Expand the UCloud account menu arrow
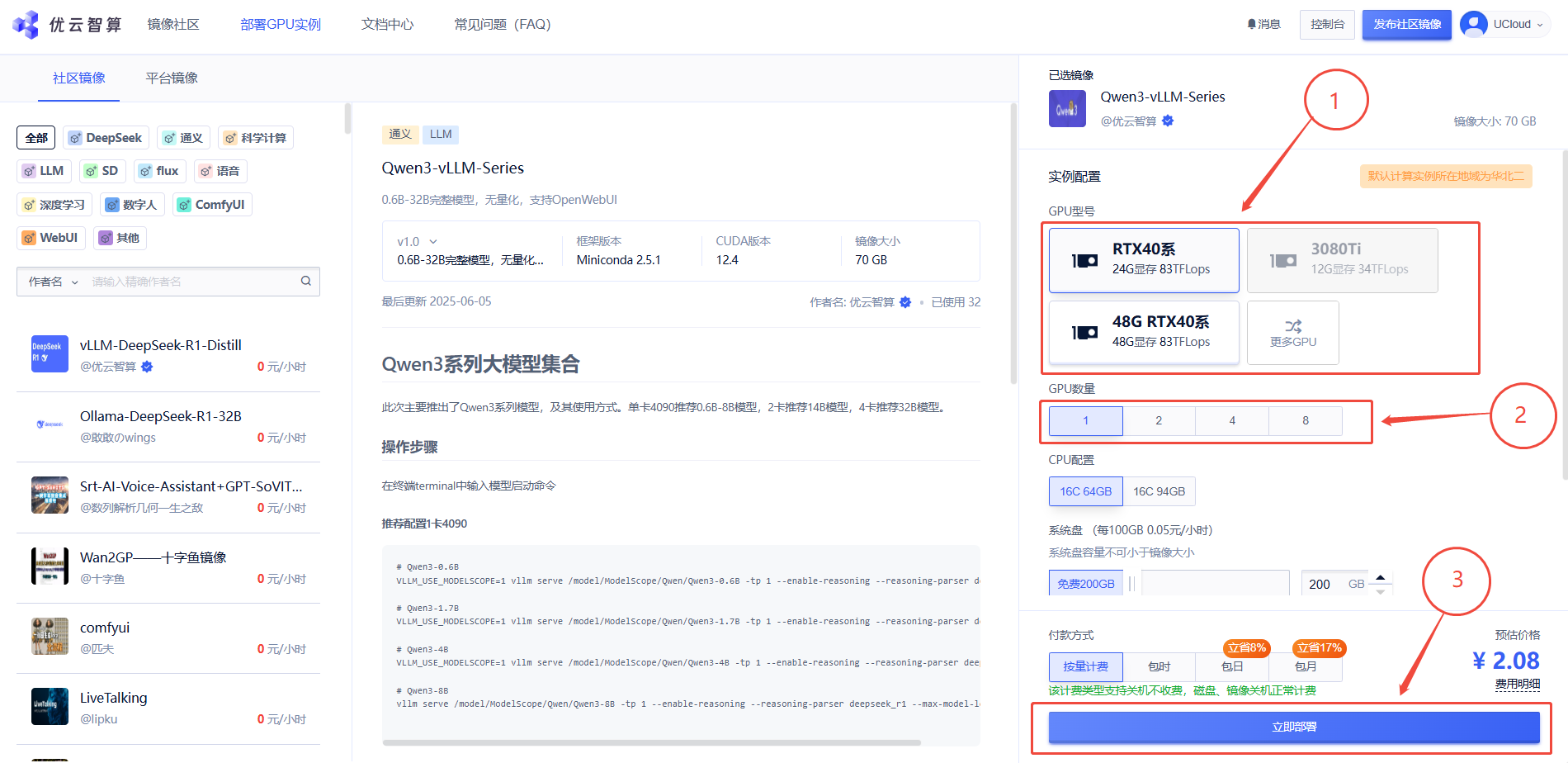Screen dimensions: 1568x763 1539,25
